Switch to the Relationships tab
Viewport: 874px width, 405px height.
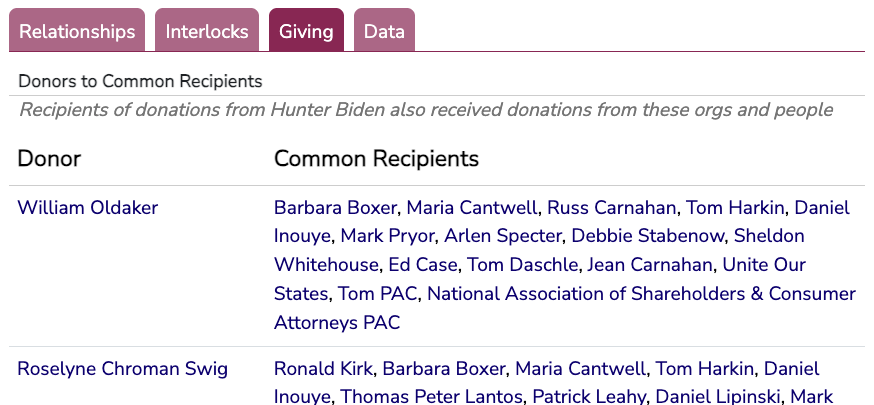pos(77,31)
